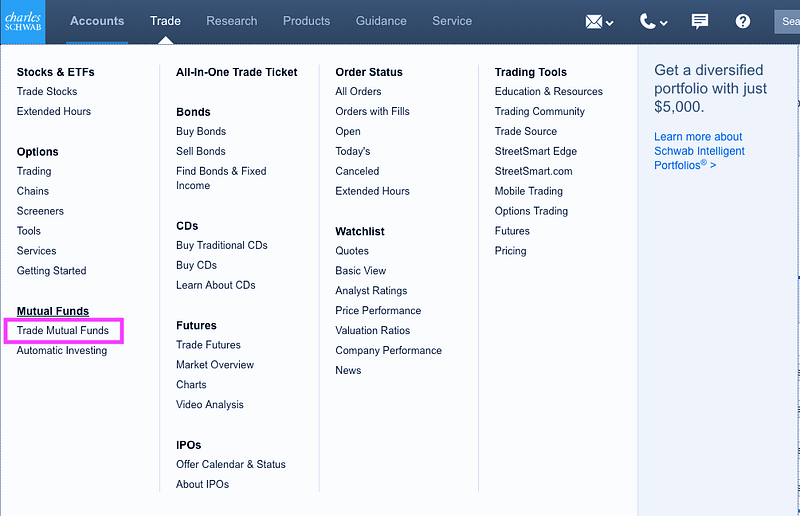Open the envelope messages icon
This screenshot has height=516, width=800.
coord(593,21)
